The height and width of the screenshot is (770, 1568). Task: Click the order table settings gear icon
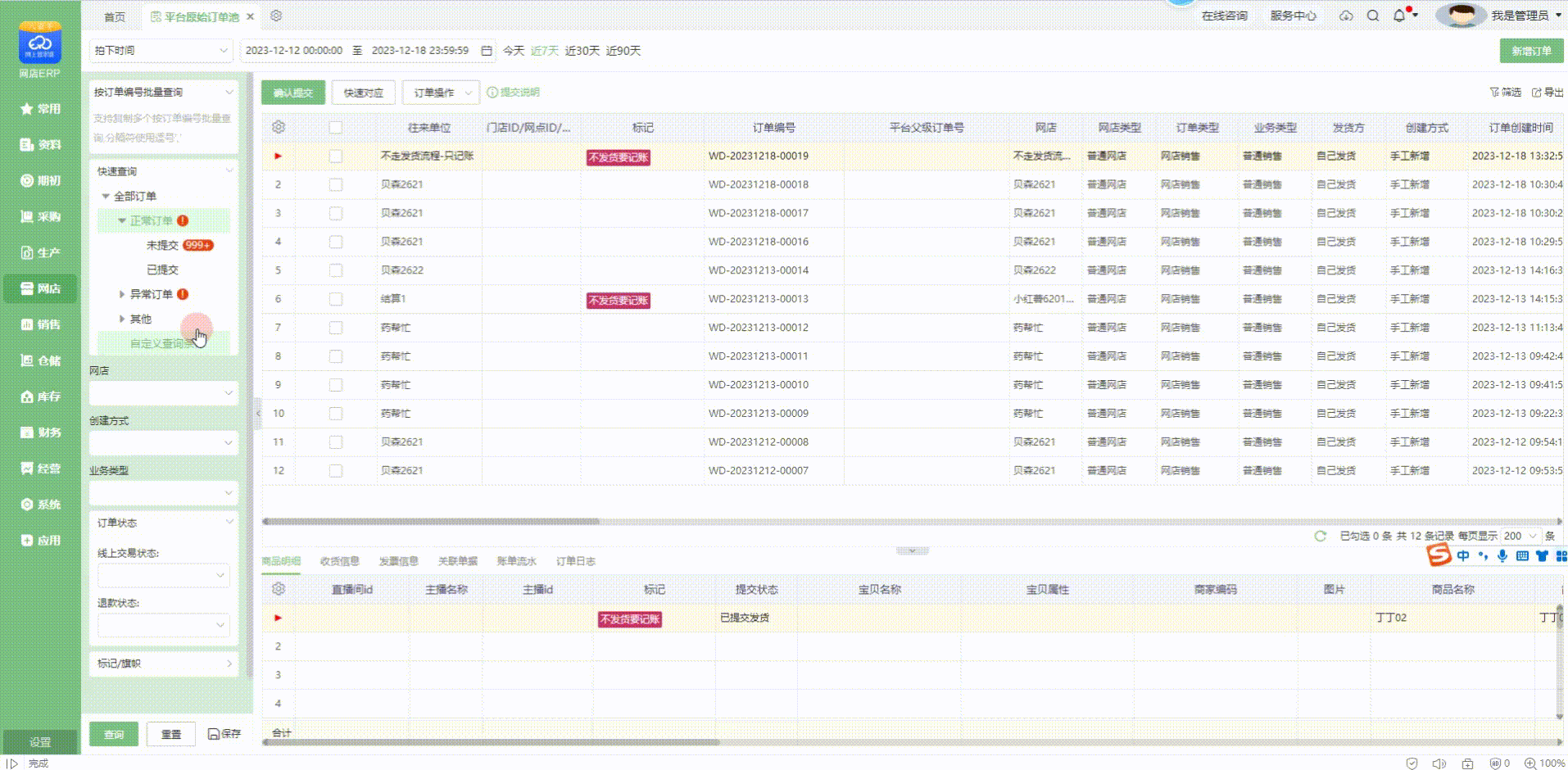tap(279, 127)
